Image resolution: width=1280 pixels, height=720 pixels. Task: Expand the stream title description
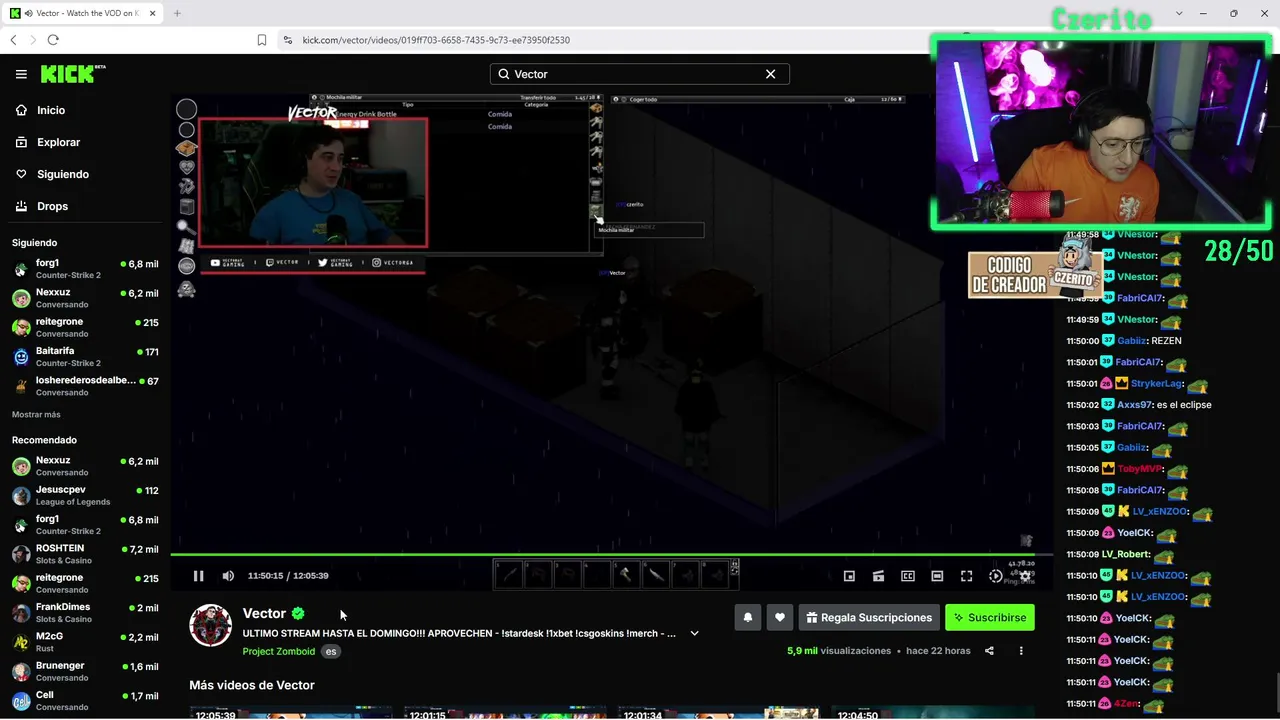point(694,633)
